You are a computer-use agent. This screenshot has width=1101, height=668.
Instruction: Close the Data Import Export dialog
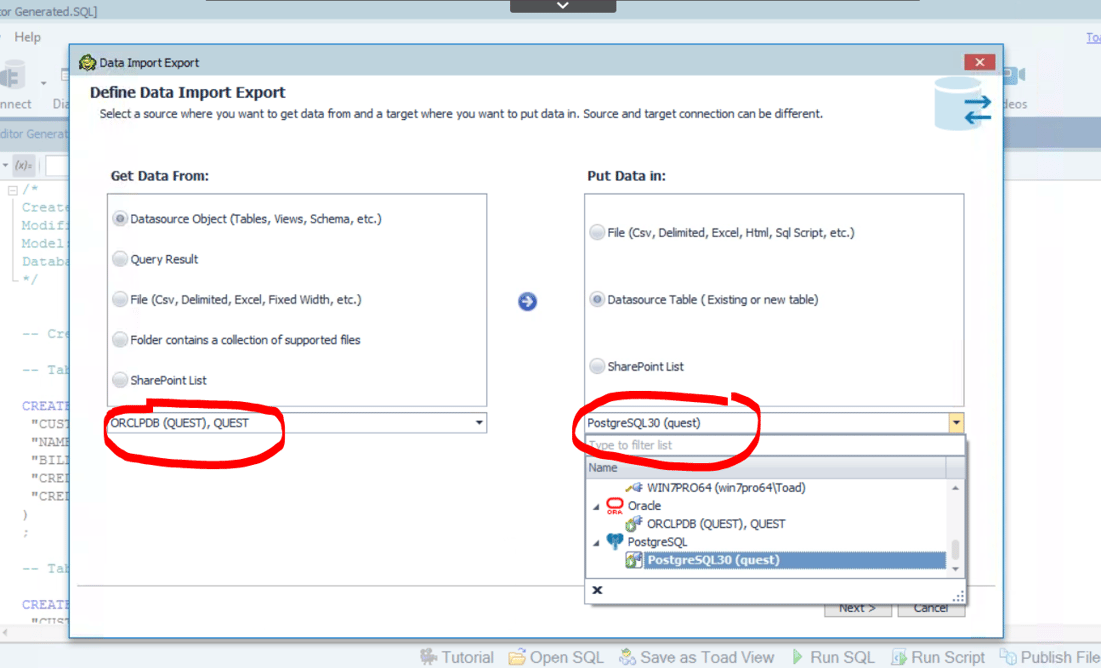(x=980, y=62)
